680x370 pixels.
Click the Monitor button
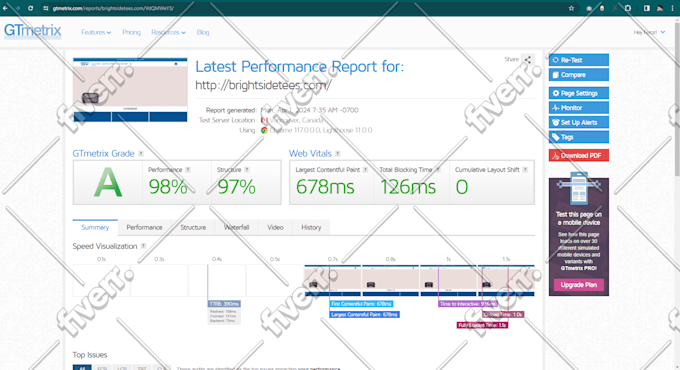pyautogui.click(x=579, y=108)
